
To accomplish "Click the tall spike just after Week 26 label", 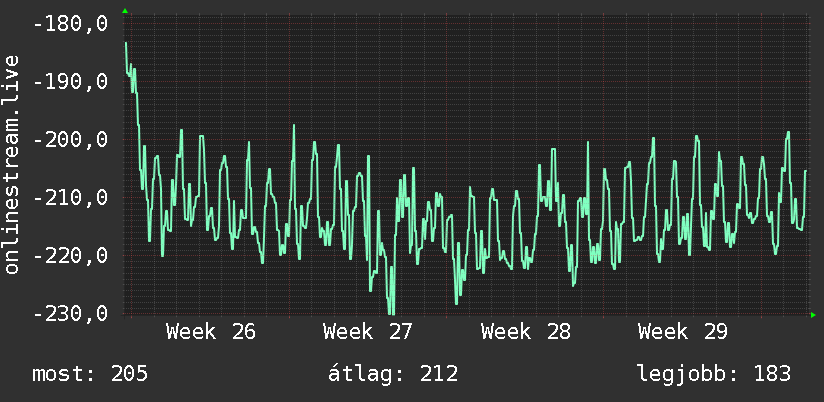I will tap(294, 126).
